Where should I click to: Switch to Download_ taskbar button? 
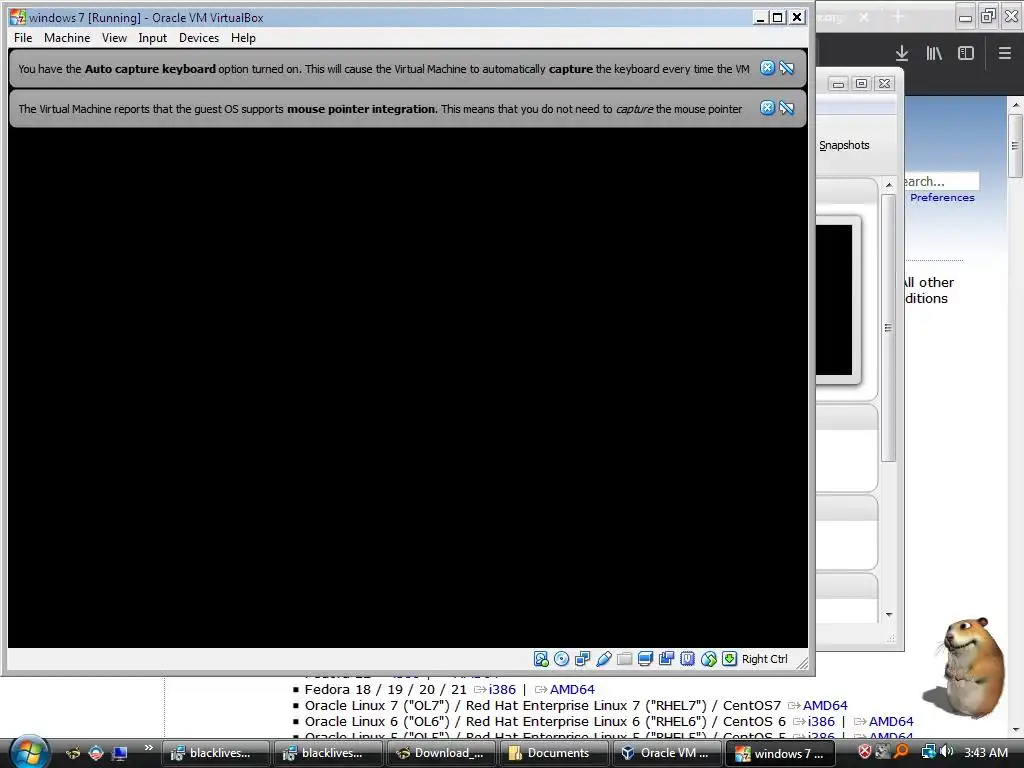(441, 753)
